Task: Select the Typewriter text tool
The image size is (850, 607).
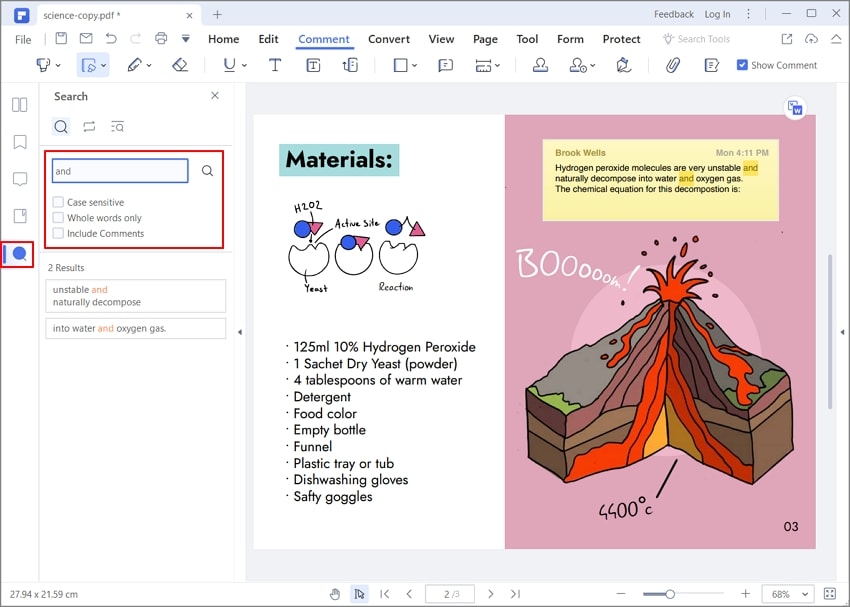Action: 275,65
